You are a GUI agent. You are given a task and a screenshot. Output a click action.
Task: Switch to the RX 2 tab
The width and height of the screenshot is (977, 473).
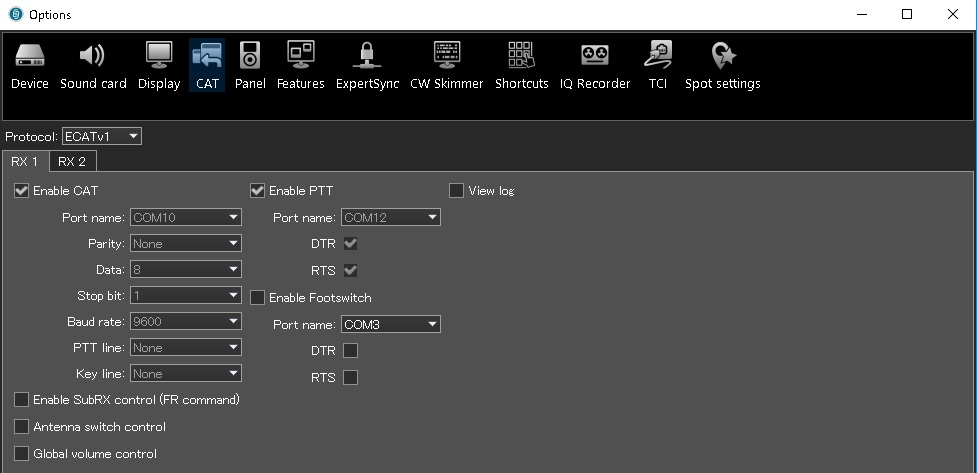(72, 161)
